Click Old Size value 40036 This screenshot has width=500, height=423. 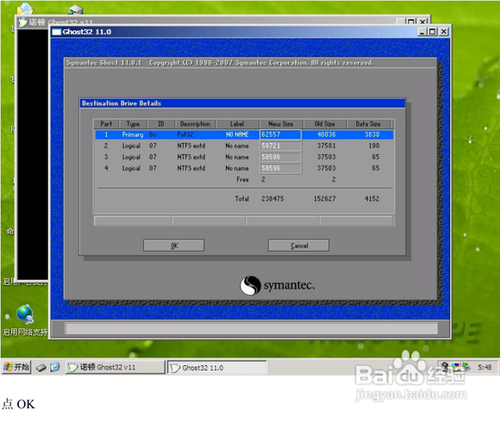tap(326, 134)
